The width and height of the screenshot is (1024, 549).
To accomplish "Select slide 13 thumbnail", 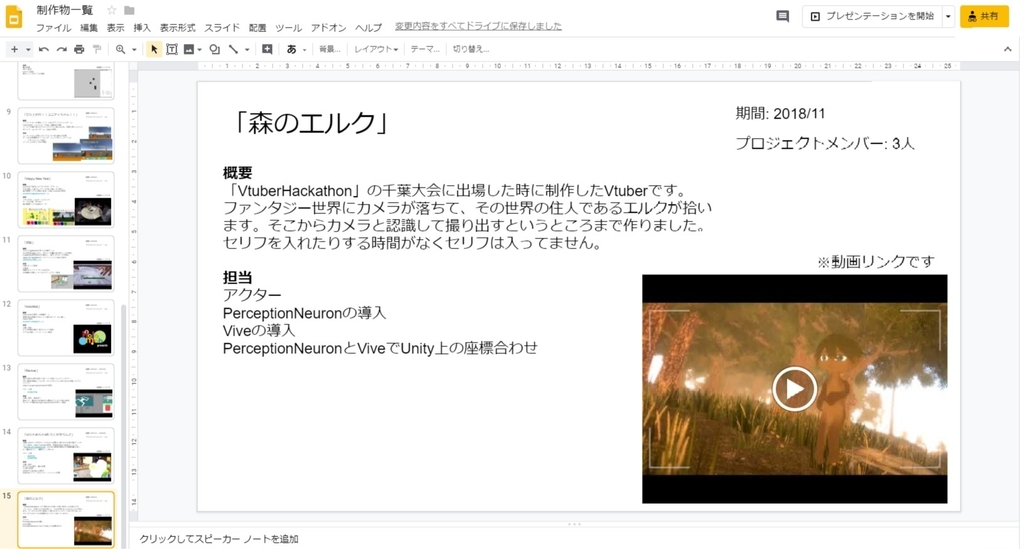I will point(66,391).
